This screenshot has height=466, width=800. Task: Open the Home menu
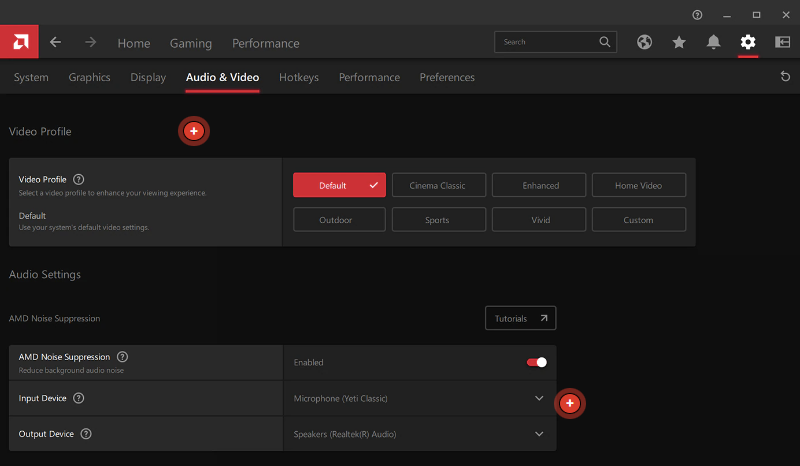click(x=134, y=43)
